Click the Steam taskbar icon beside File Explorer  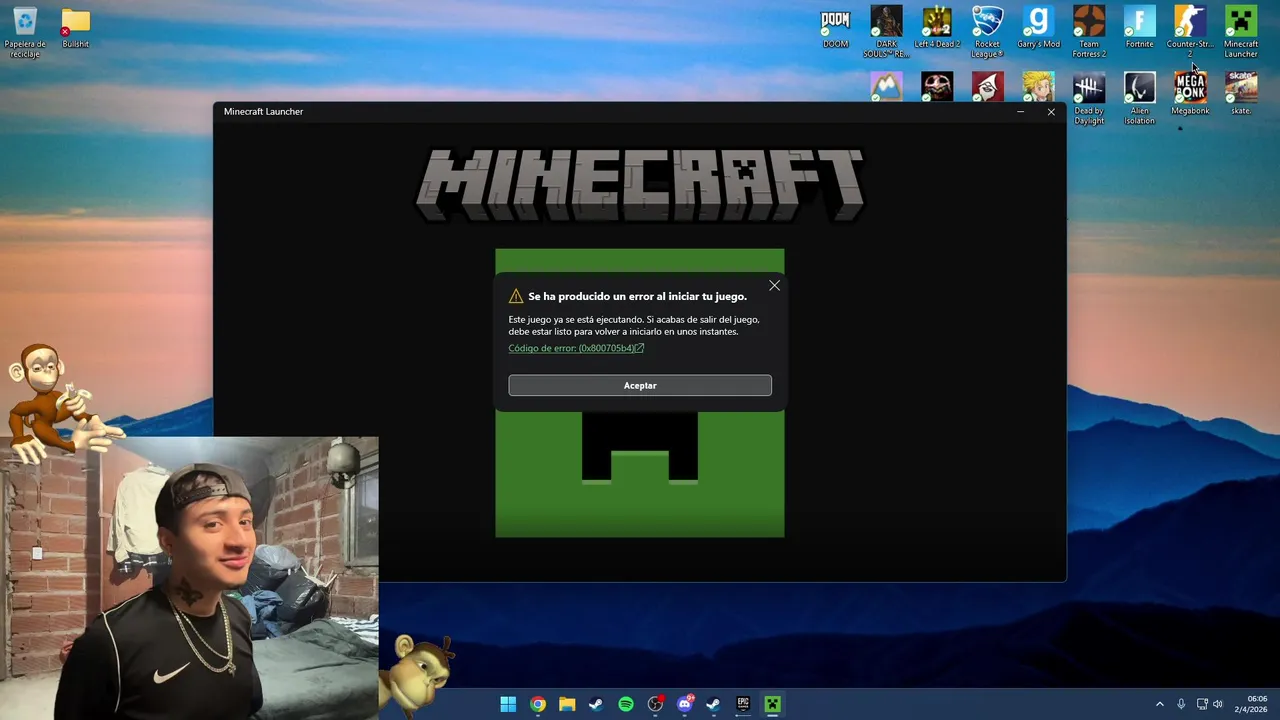(596, 704)
